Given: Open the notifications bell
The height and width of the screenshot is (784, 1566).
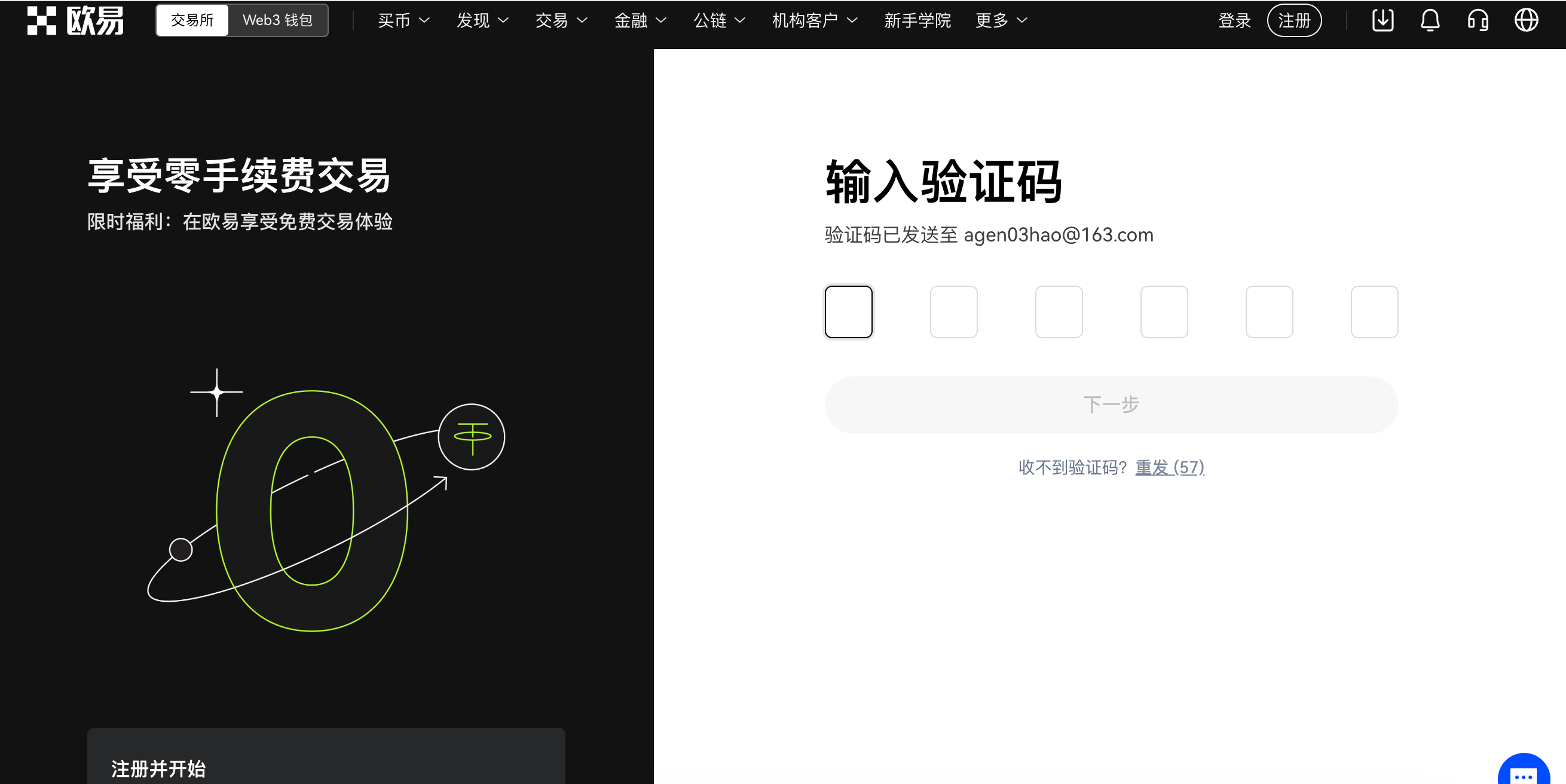Looking at the screenshot, I should click(x=1430, y=20).
